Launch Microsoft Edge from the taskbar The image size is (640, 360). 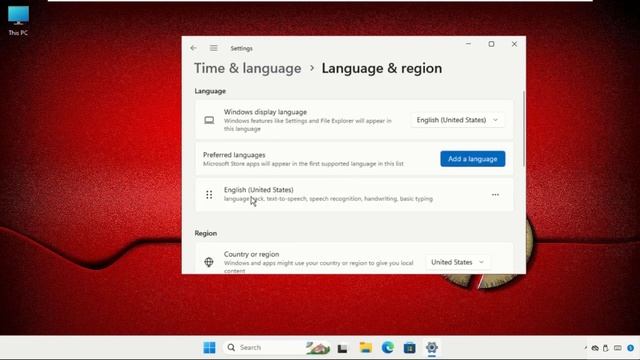pyautogui.click(x=388, y=347)
